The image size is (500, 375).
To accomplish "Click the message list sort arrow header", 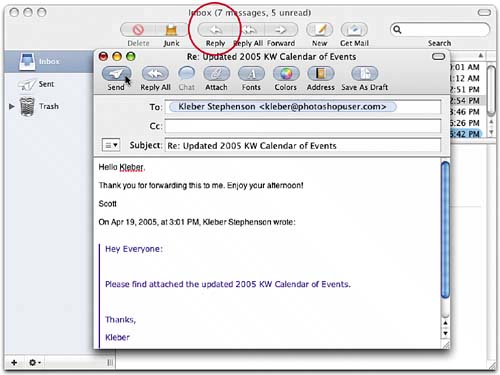I will (480, 55).
